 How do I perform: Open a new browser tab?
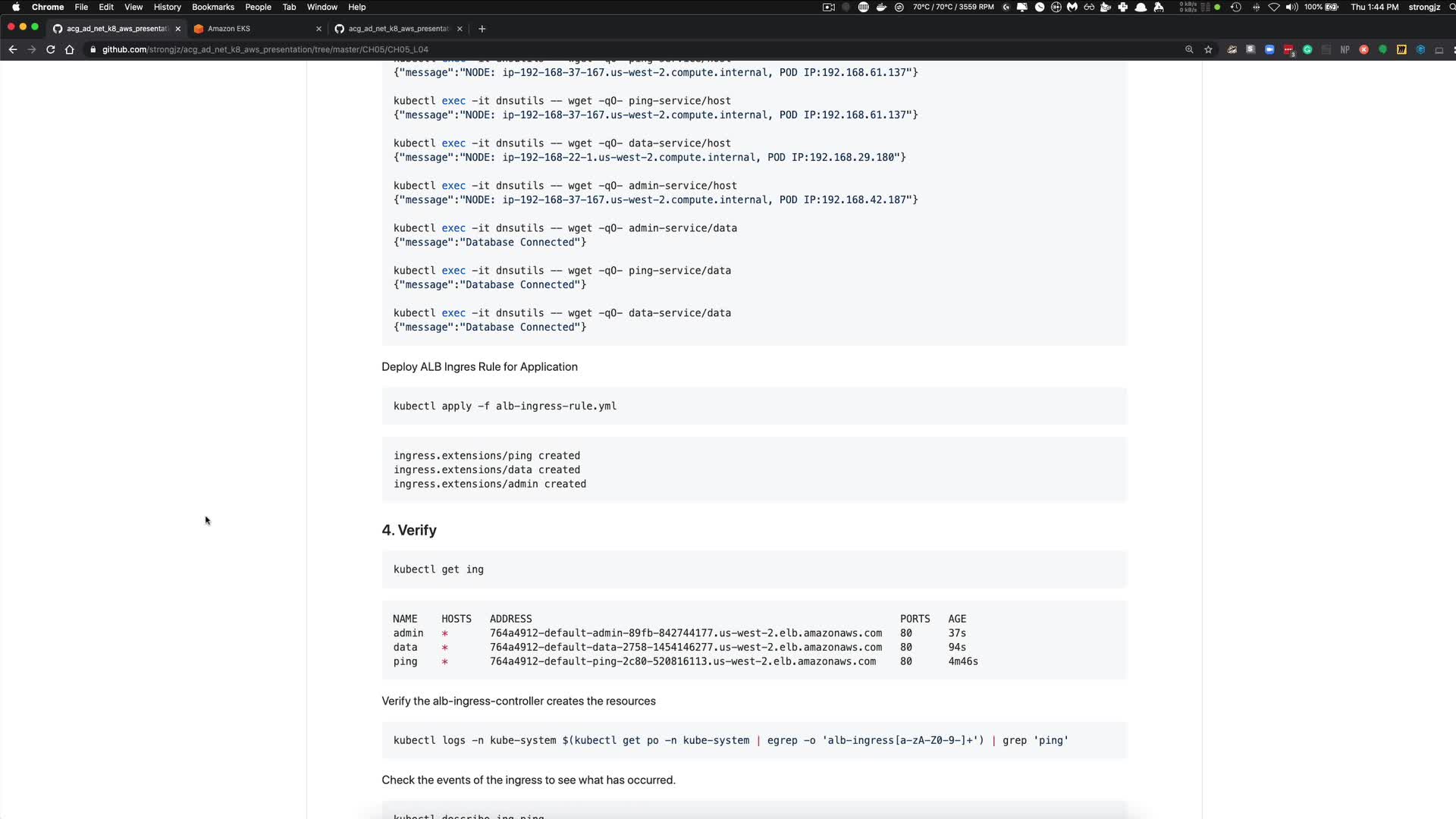pos(482,29)
